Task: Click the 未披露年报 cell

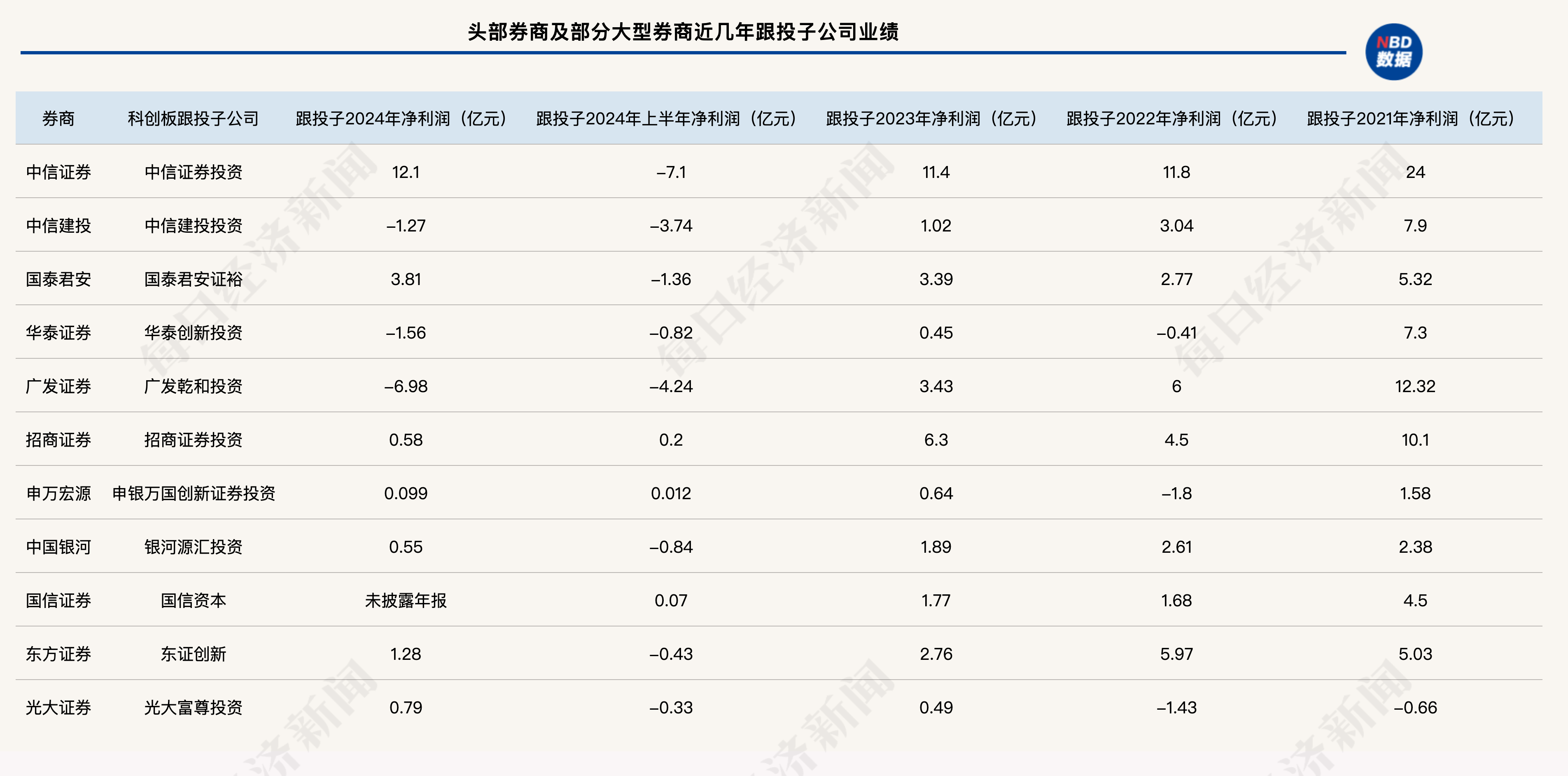Action: (406, 601)
